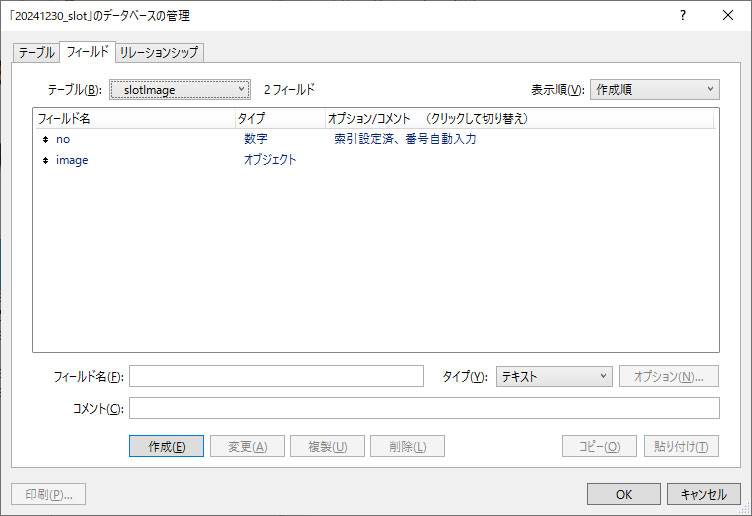Close the database management dialog

pos(728,15)
